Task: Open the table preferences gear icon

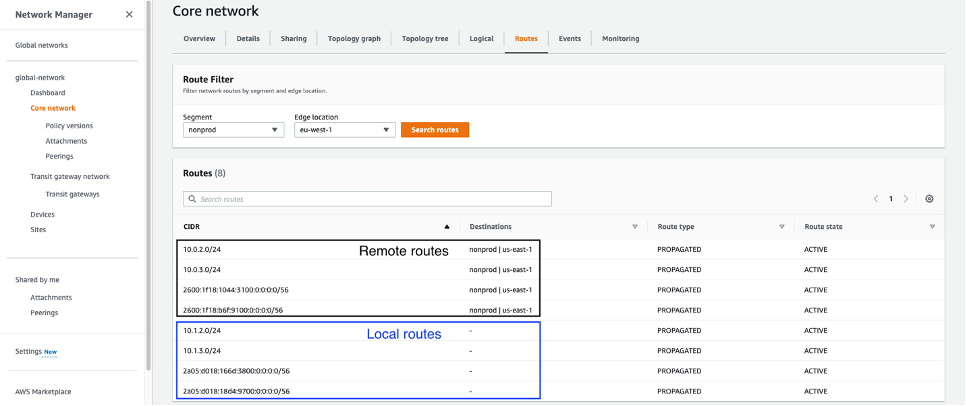Action: pos(930,199)
